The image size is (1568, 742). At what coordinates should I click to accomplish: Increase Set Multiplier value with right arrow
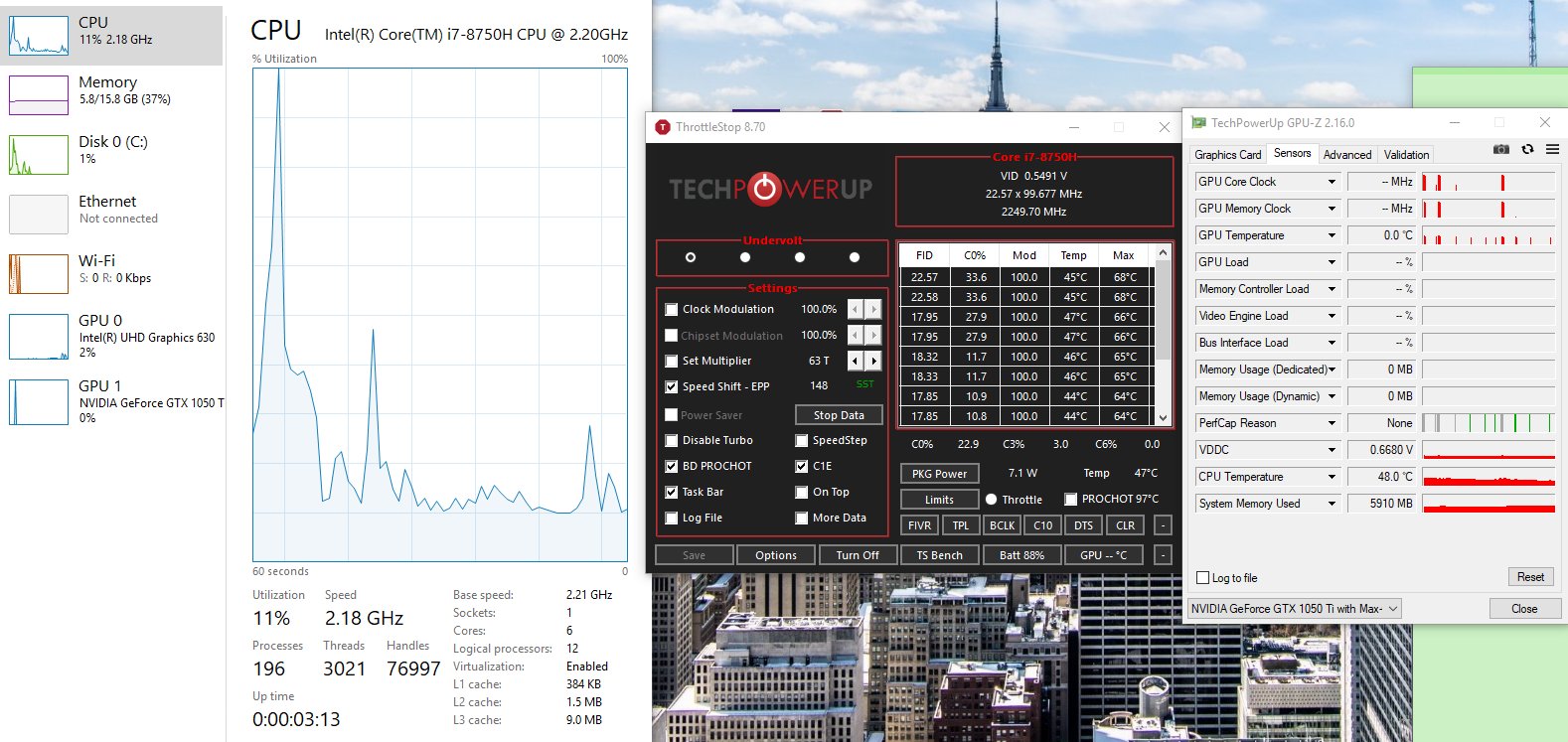pyautogui.click(x=872, y=361)
